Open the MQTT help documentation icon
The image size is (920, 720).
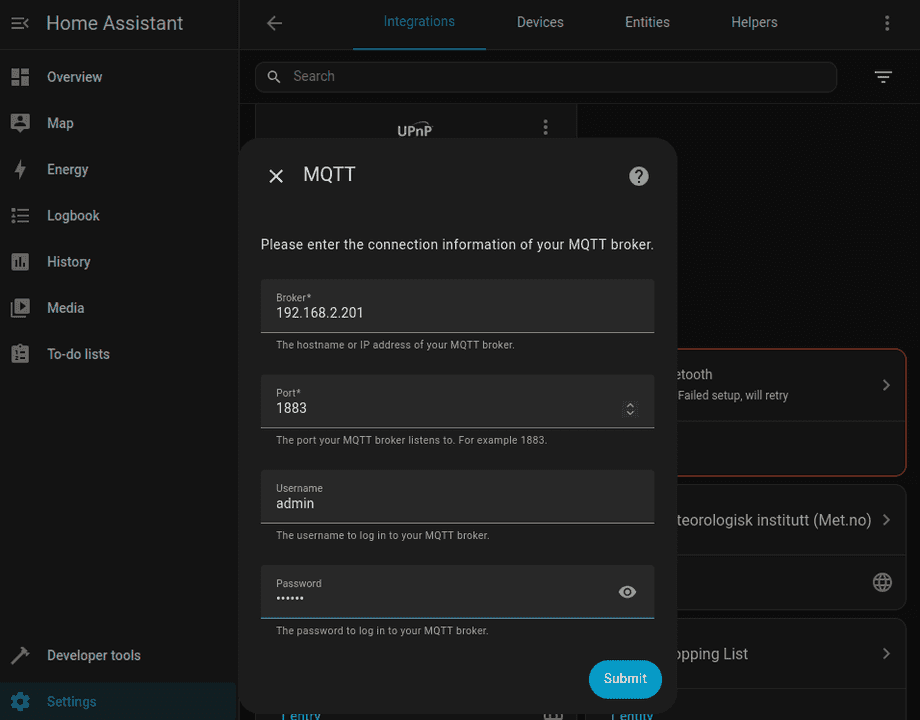[x=638, y=176]
